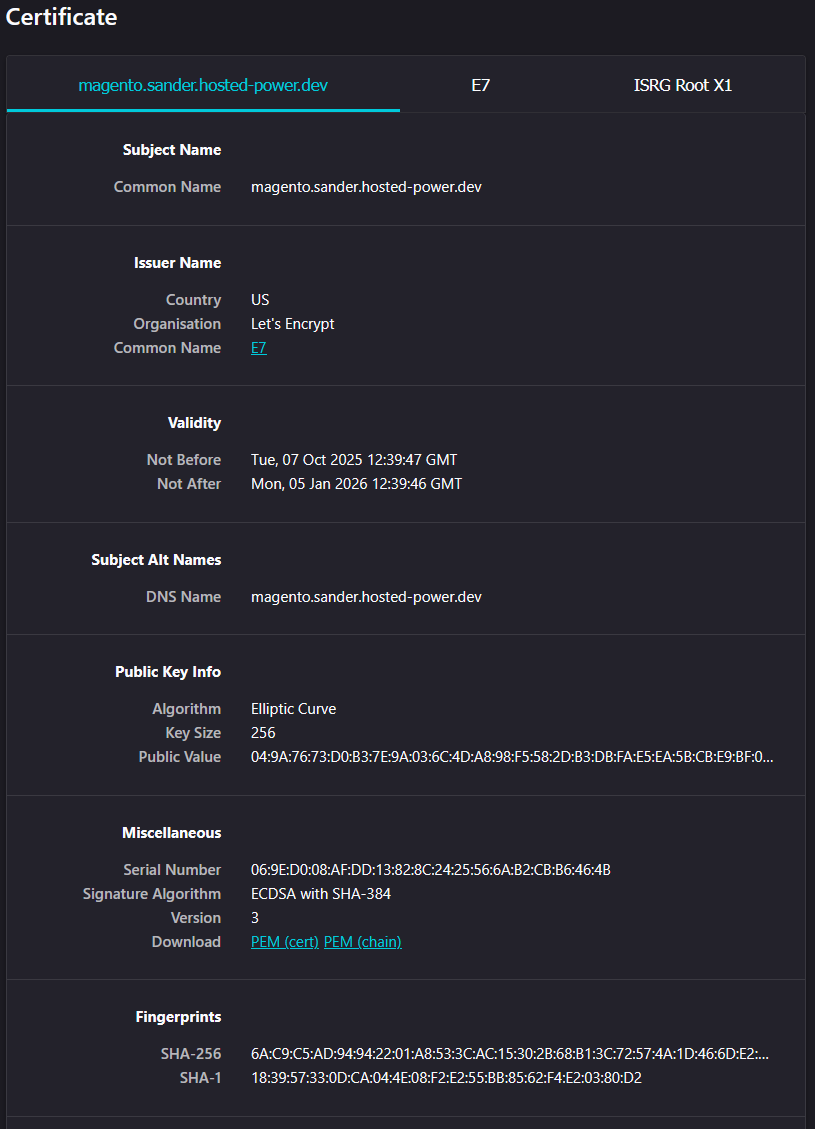The image size is (815, 1129).
Task: Click the Certificate page heading
Action: pyautogui.click(x=61, y=17)
